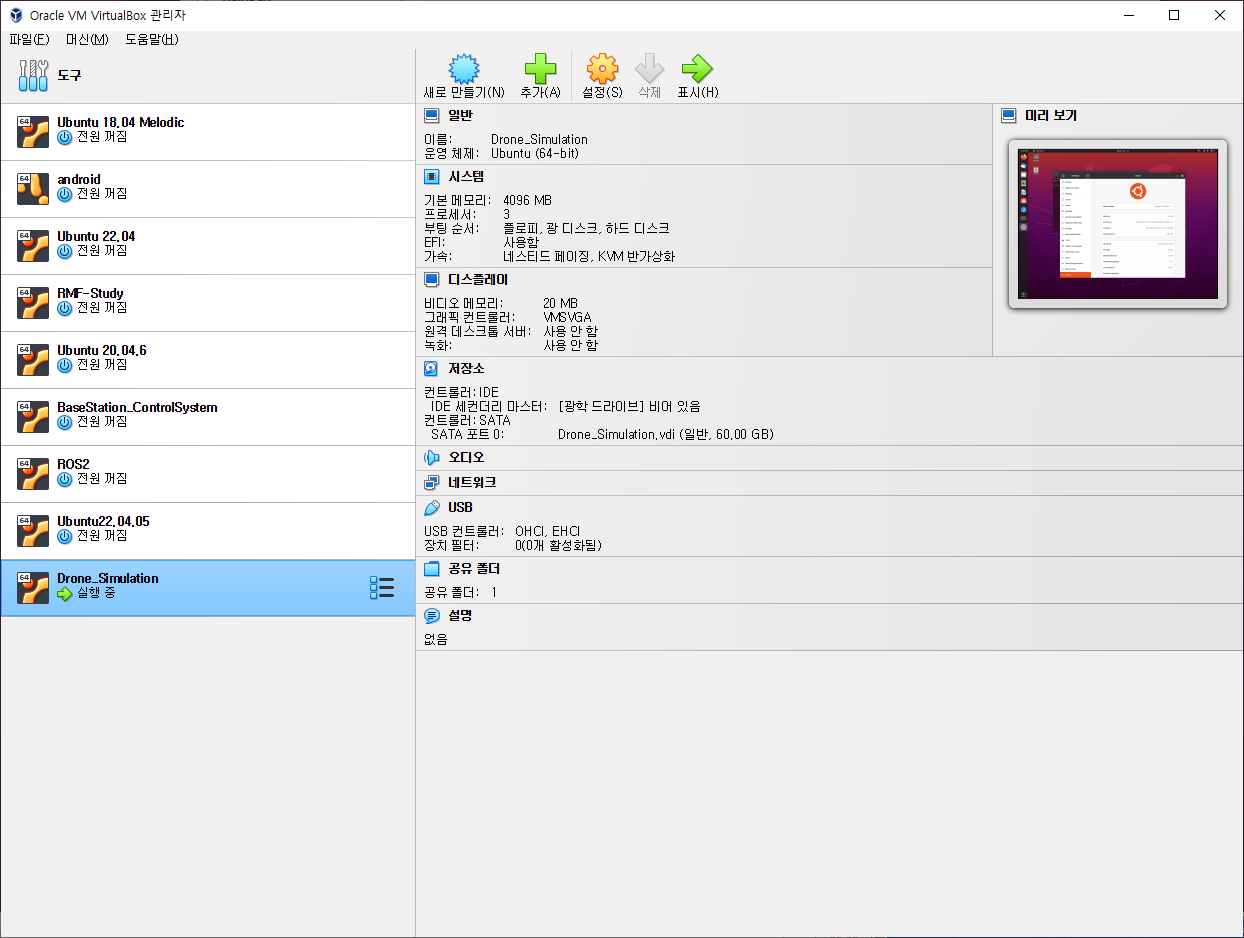Click the Display (디스플레이) monitor icon
This screenshot has width=1244, height=938.
432,280
